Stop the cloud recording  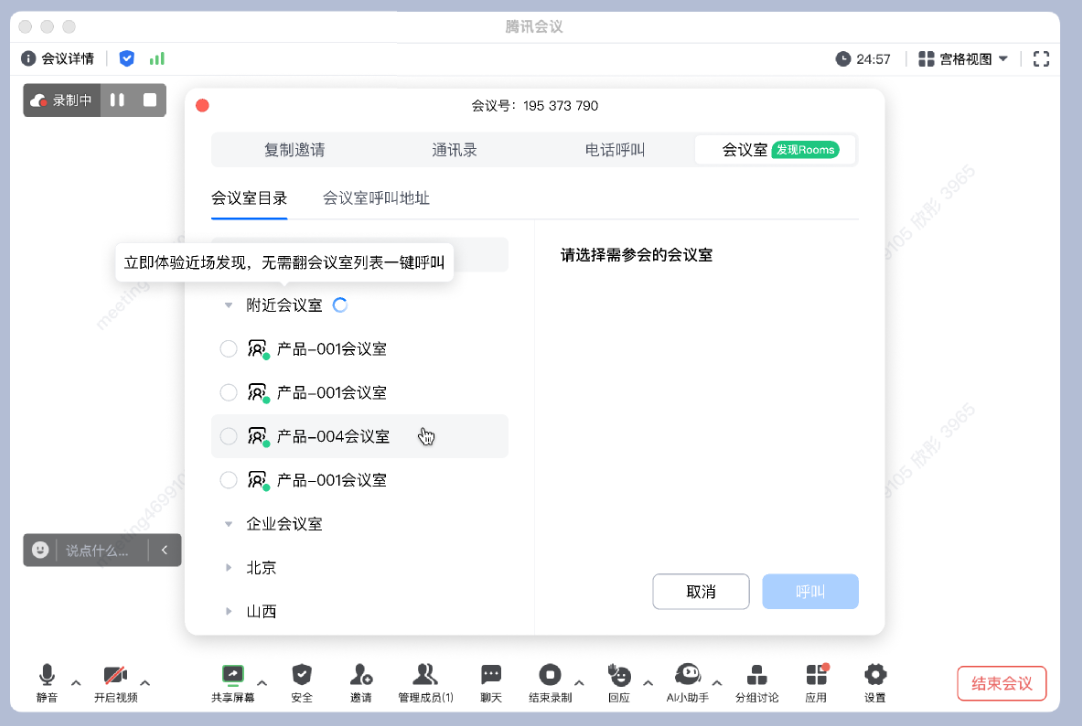click(149, 100)
